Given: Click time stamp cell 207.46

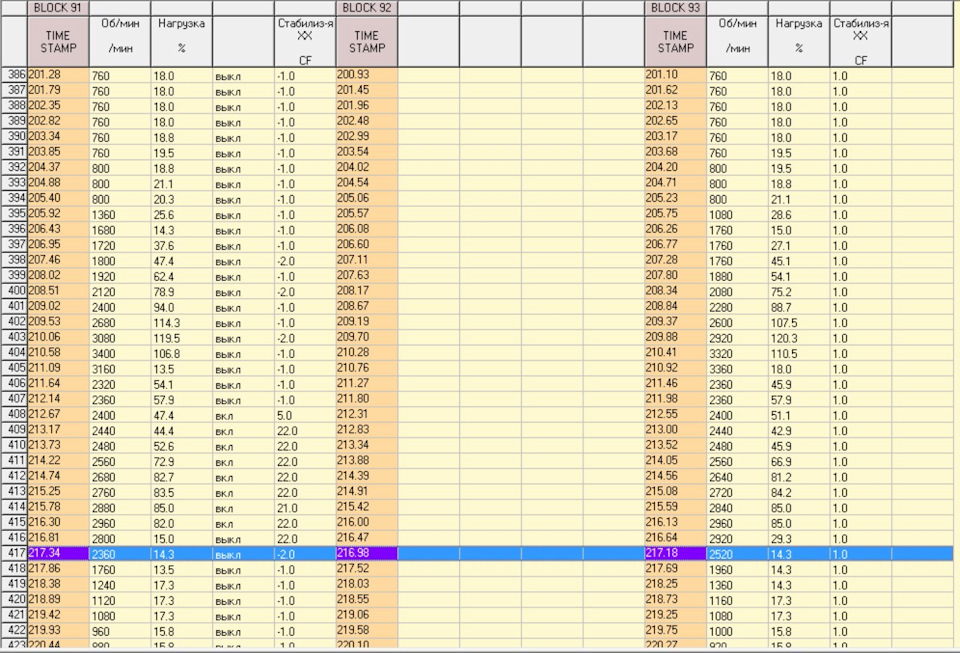Looking at the screenshot, I should pyautogui.click(x=58, y=260).
